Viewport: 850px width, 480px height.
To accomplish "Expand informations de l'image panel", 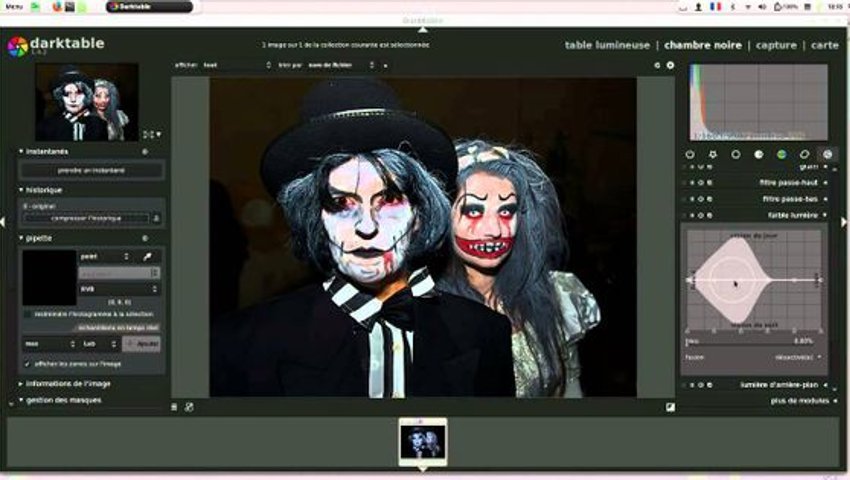I will (x=21, y=383).
